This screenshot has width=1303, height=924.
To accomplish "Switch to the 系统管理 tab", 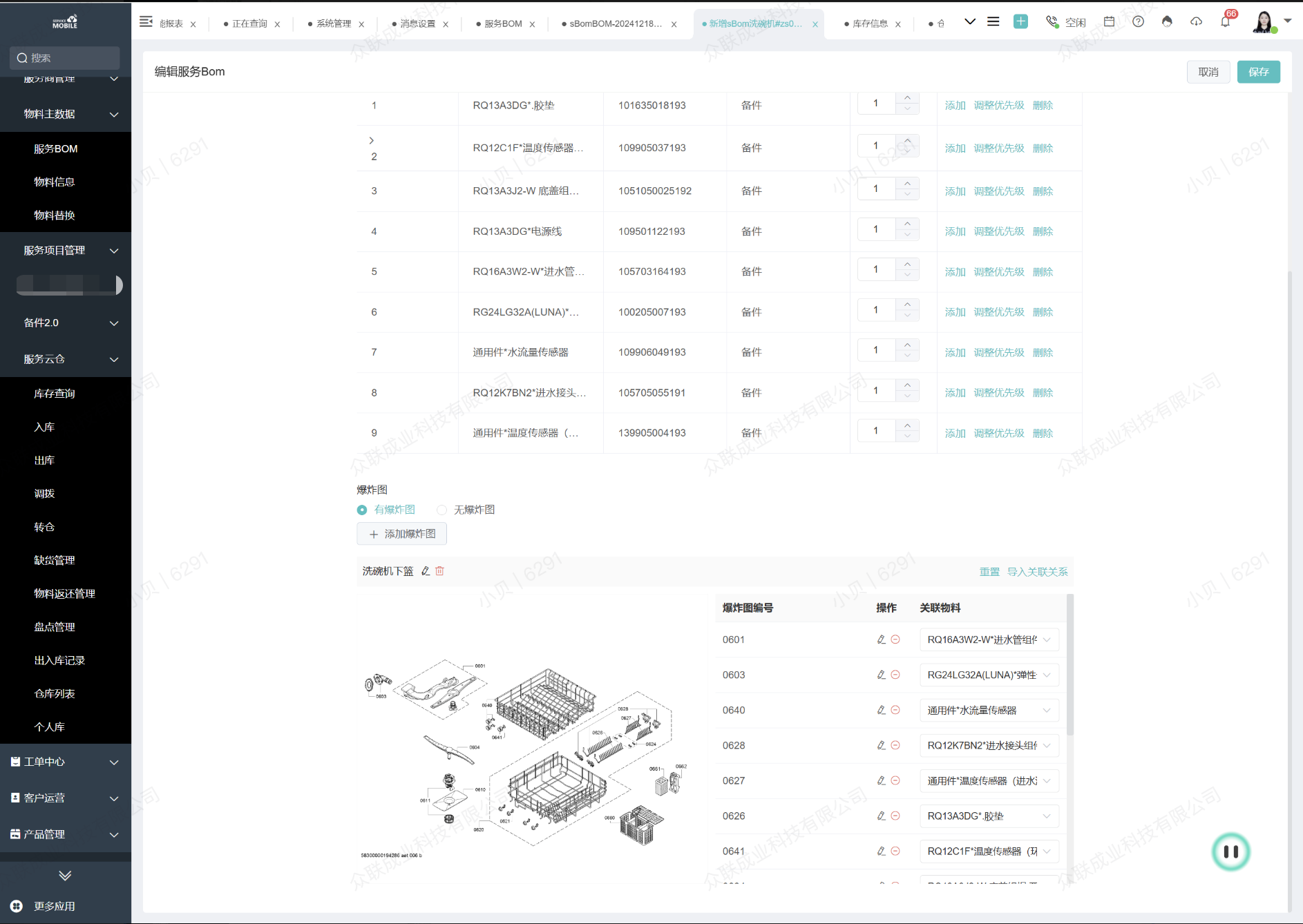I will point(334,23).
